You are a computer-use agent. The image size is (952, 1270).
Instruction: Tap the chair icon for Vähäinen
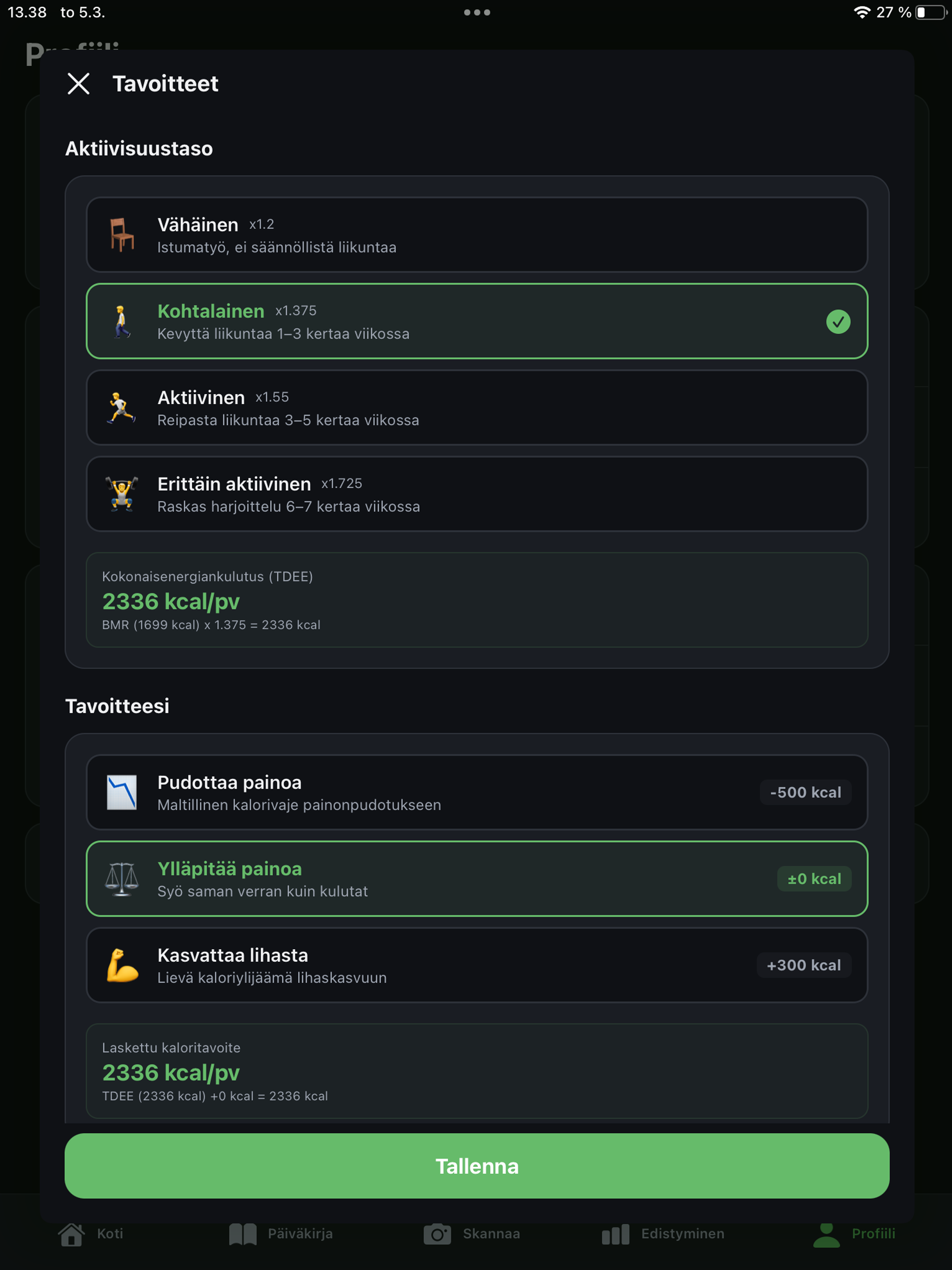pyautogui.click(x=122, y=235)
